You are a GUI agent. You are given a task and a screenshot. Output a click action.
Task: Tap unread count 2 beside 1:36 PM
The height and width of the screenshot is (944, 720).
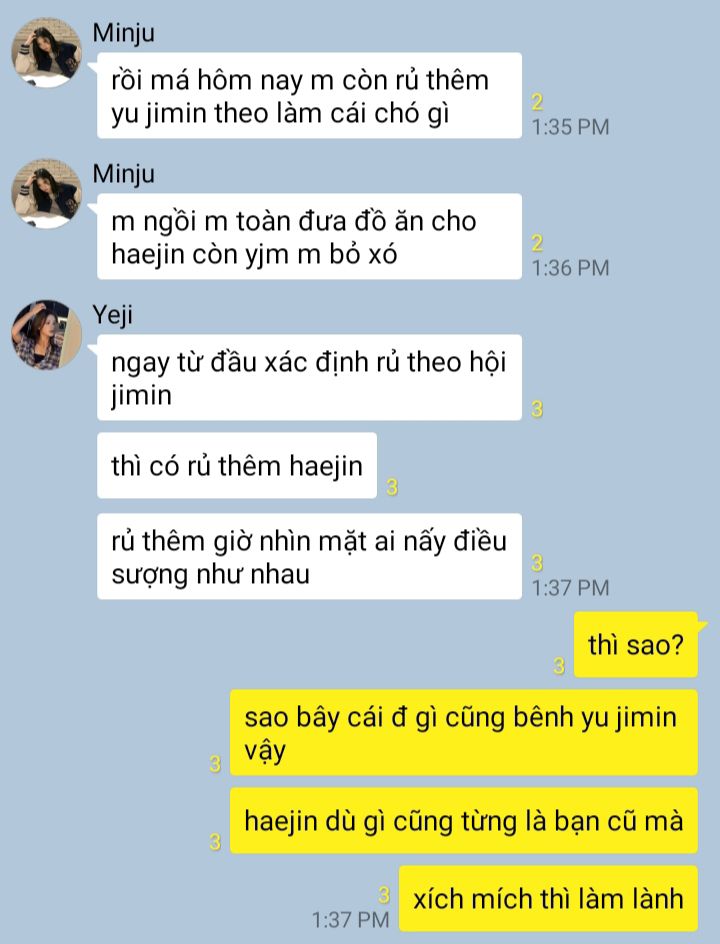(x=538, y=243)
